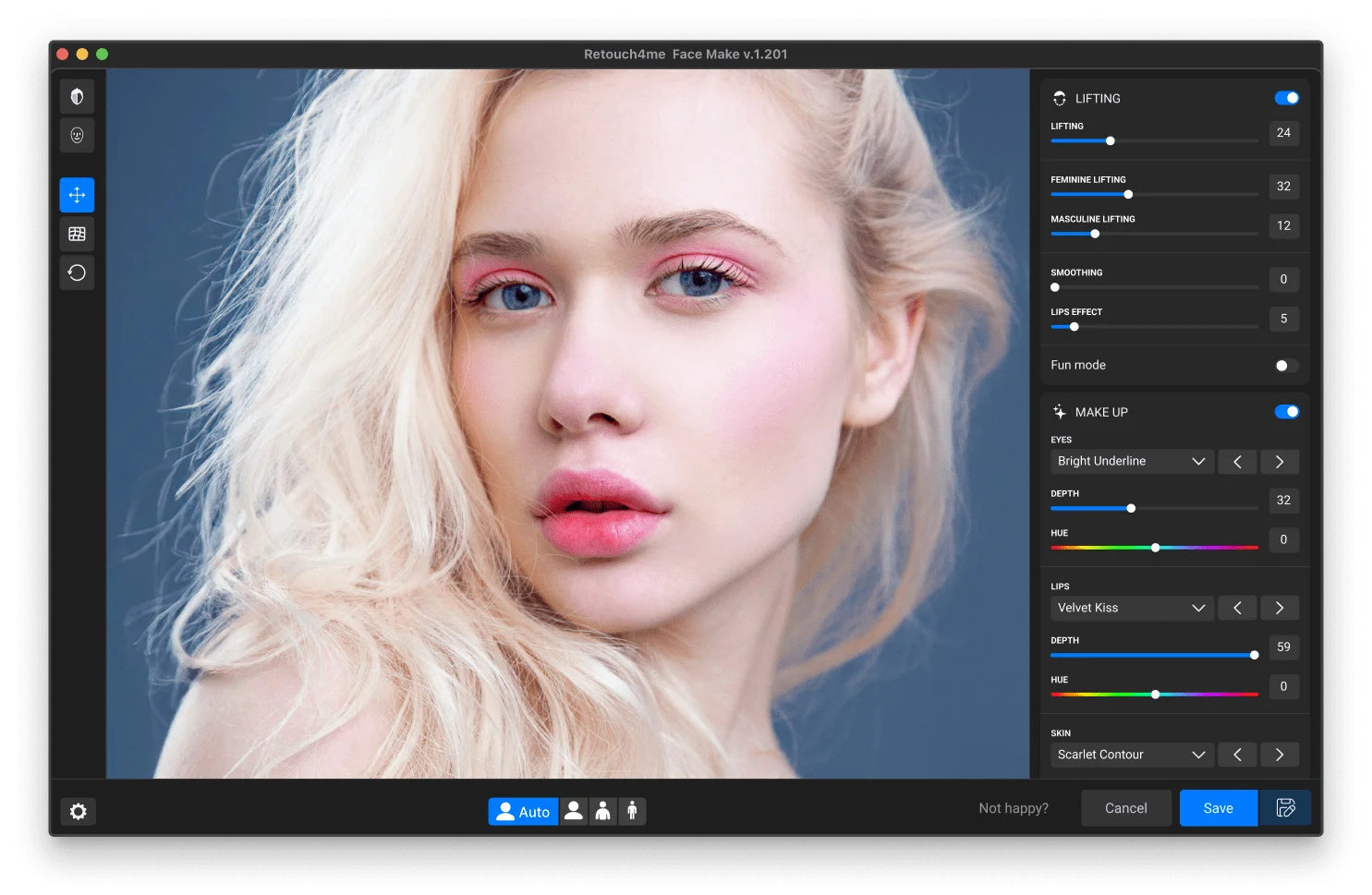Click the Not happy? link

1013,807
